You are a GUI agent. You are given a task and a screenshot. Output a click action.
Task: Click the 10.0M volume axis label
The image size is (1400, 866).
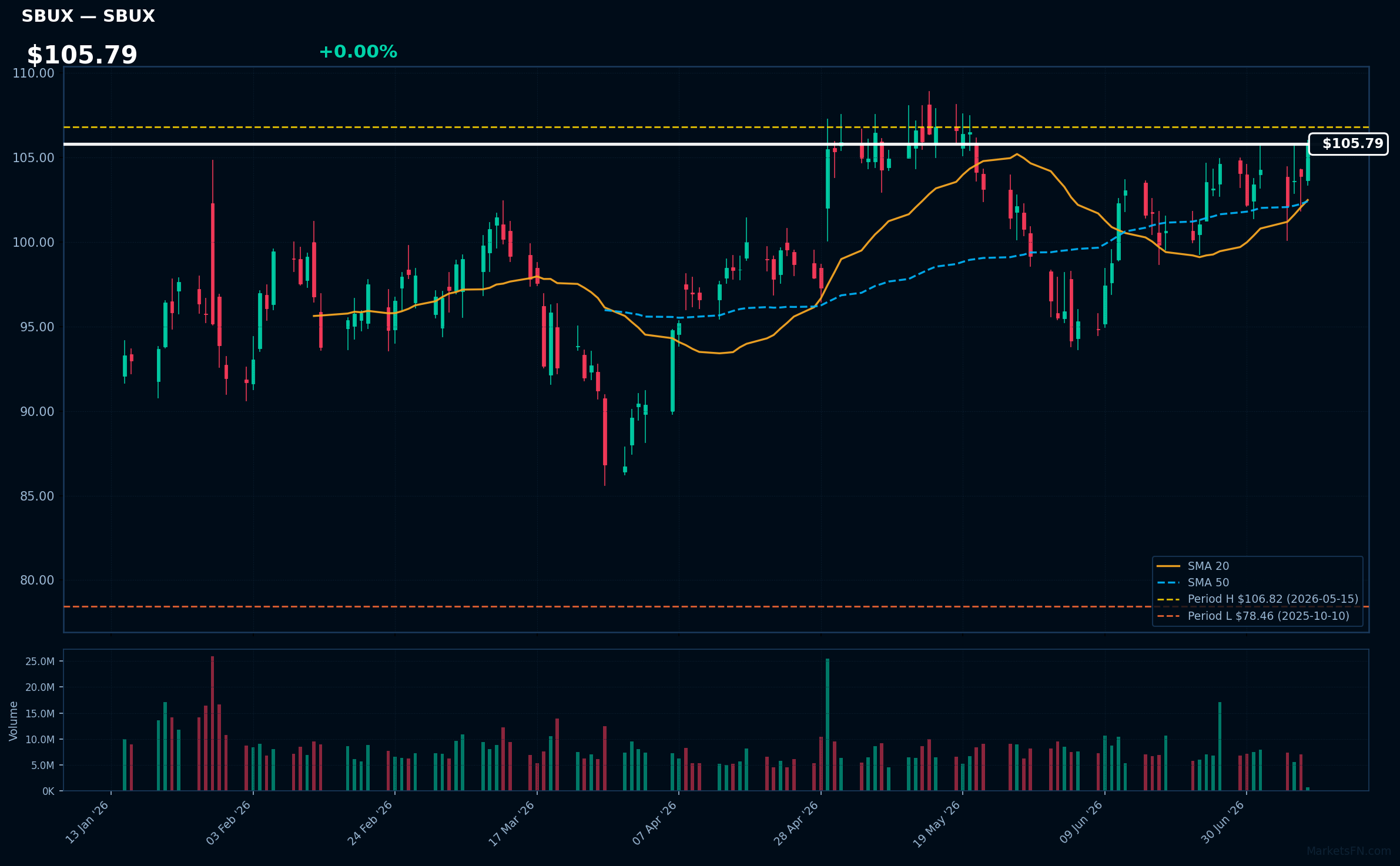[x=40, y=740]
